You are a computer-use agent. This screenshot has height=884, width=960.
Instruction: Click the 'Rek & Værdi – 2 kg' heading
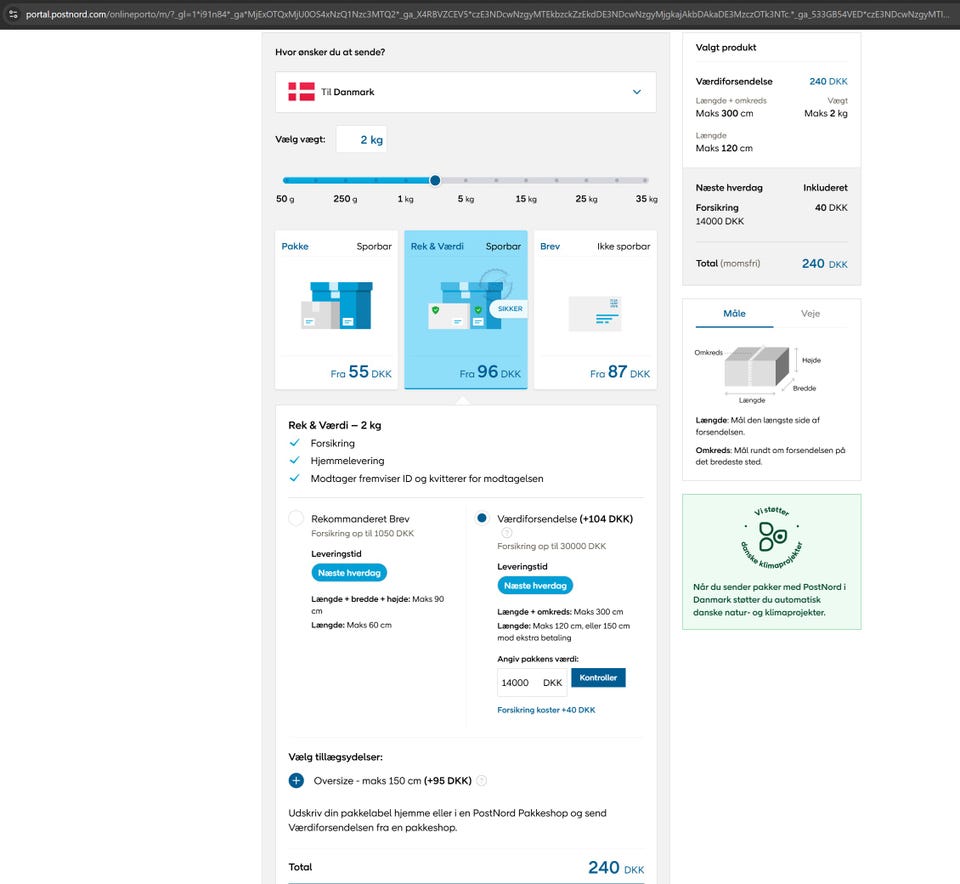[335, 425]
